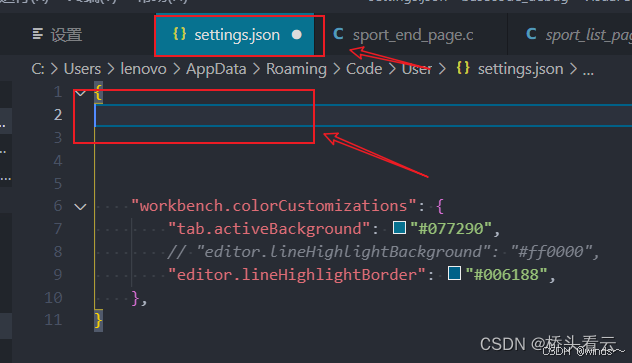
Task: Click the "workbench.colorCustomizations" key text
Action: [x=274, y=206]
